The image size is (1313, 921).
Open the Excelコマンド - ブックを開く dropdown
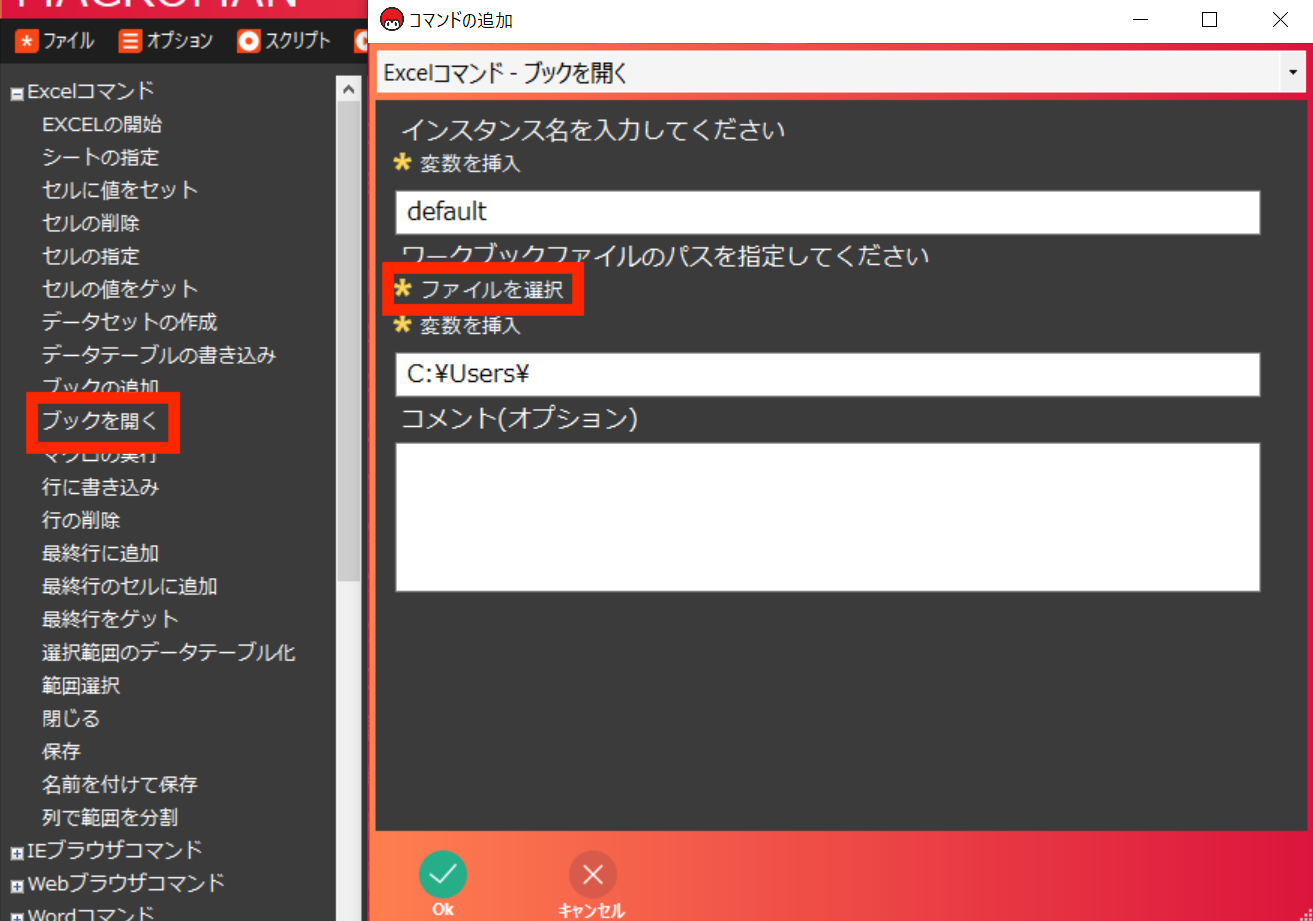click(1292, 73)
